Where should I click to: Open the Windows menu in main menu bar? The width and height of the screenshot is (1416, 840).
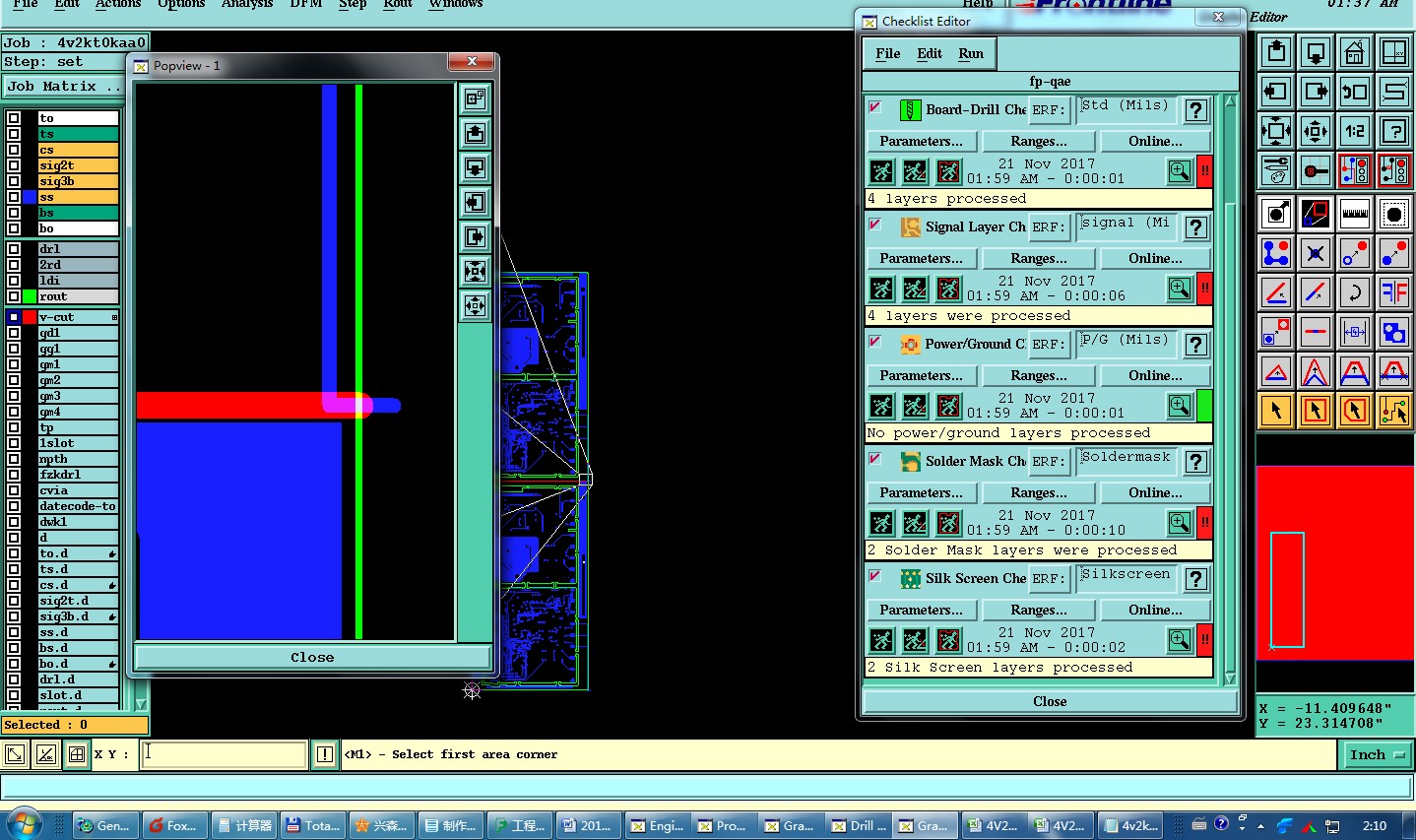tap(456, 4)
